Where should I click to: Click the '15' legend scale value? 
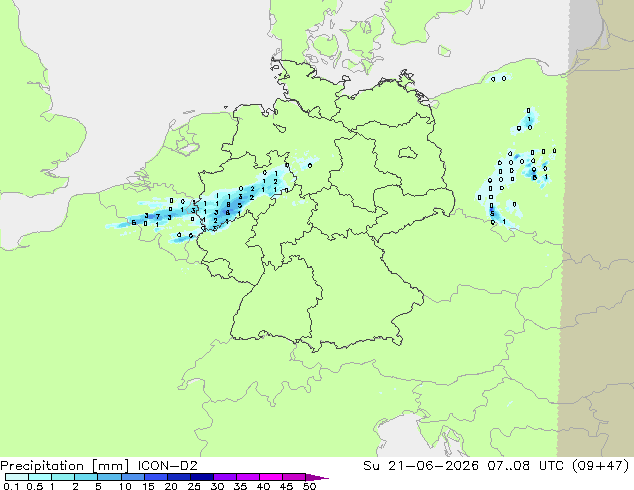tap(148, 486)
